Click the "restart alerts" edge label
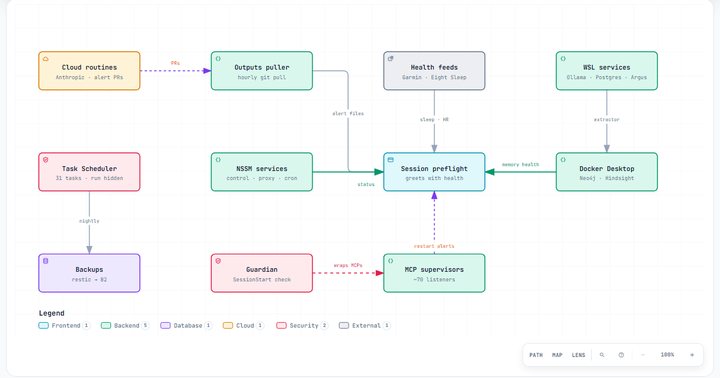720x378 pixels. [434, 246]
